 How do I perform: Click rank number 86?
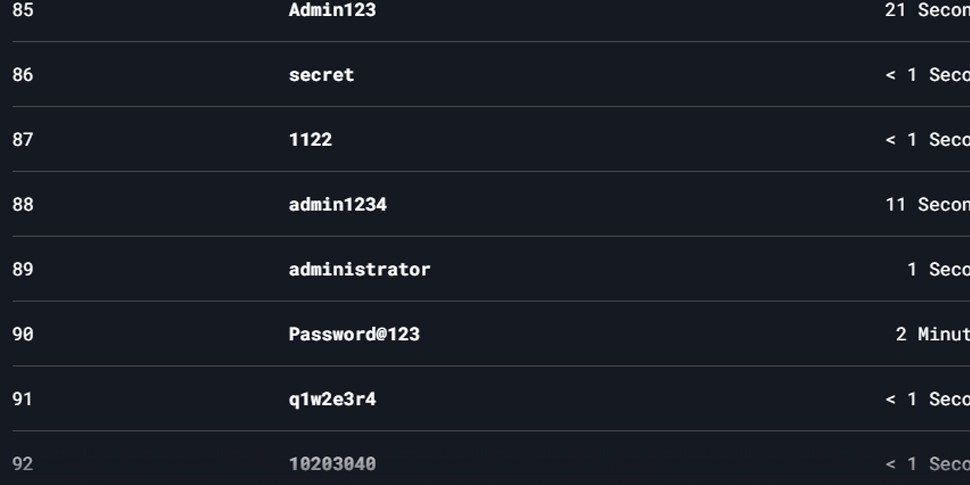(22, 75)
